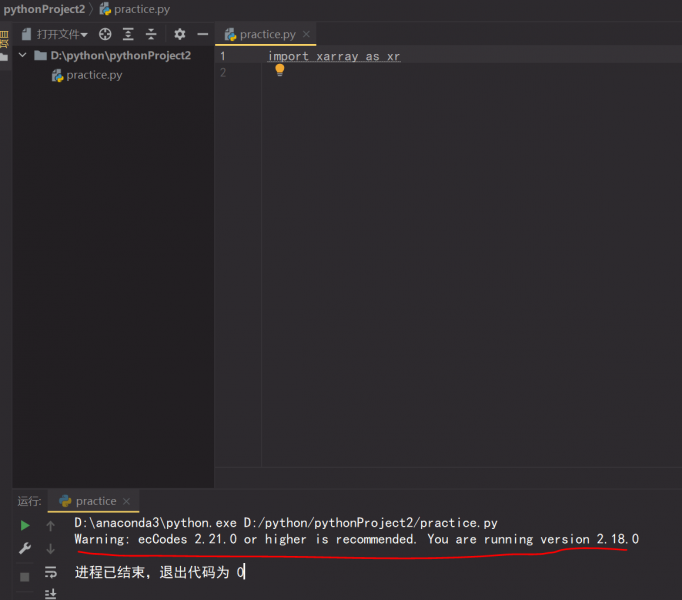Hide the project tool window with minus icon
682x600 pixels.
202,34
